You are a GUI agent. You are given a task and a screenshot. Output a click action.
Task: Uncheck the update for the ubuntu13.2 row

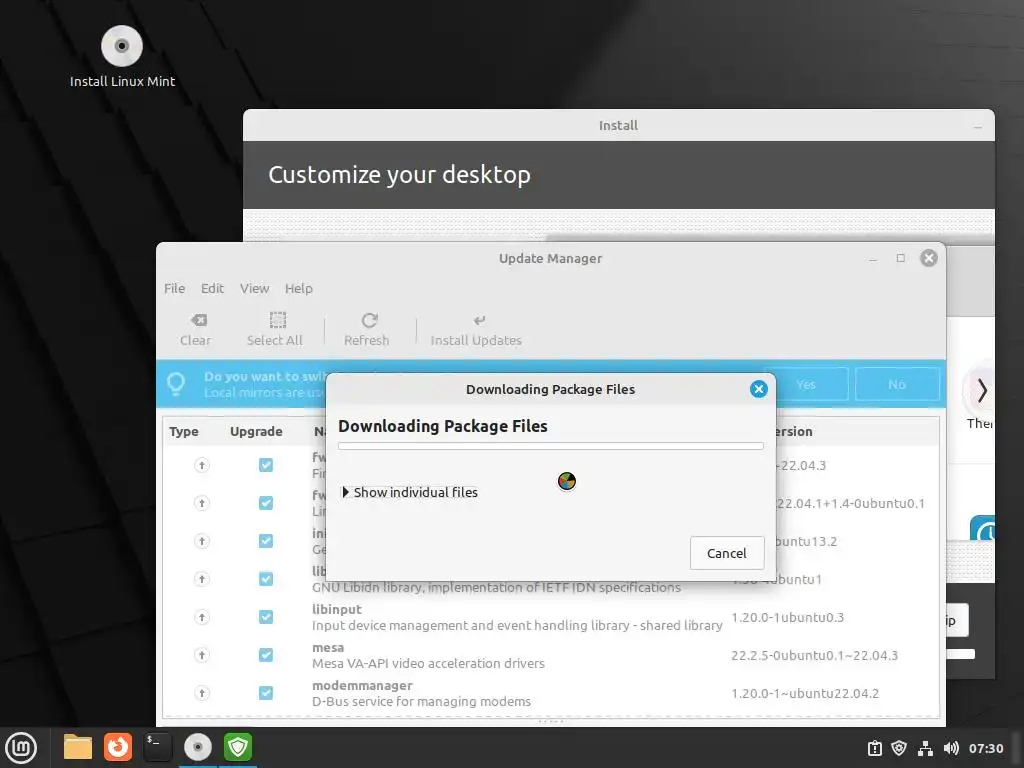[266, 541]
